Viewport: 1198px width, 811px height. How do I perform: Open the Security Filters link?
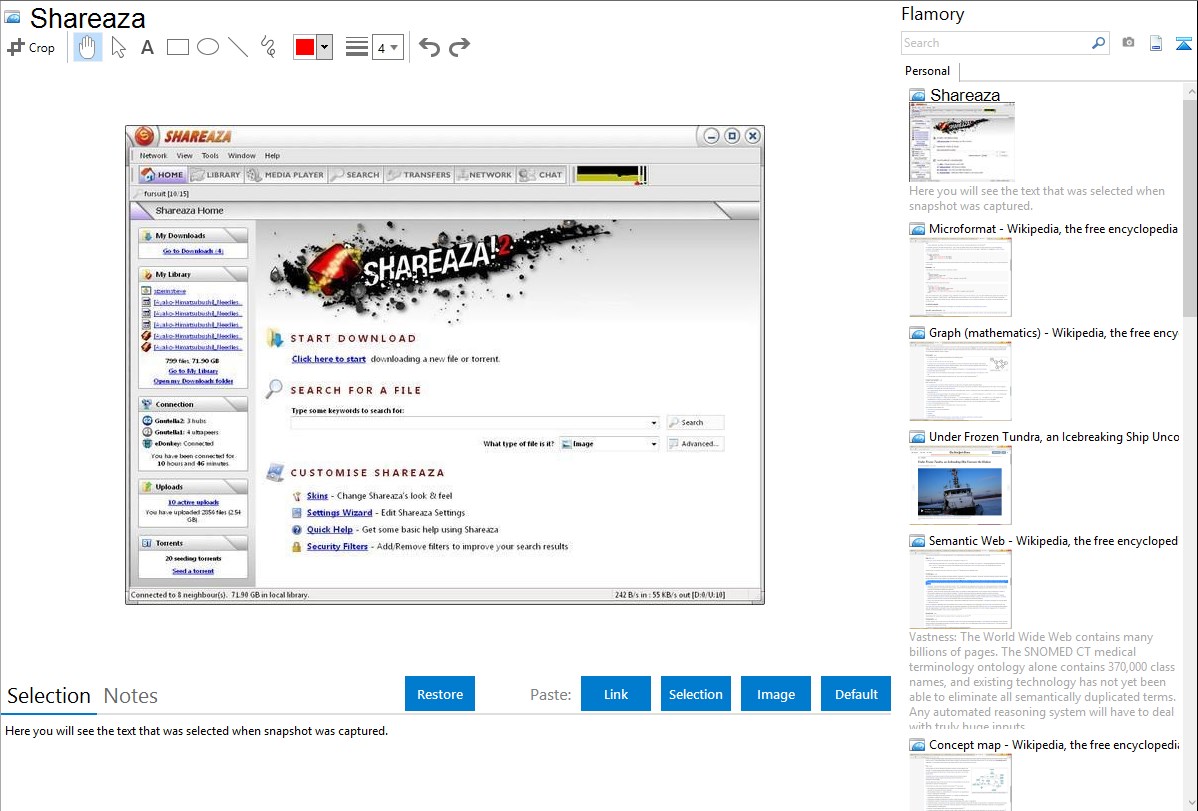(x=337, y=547)
